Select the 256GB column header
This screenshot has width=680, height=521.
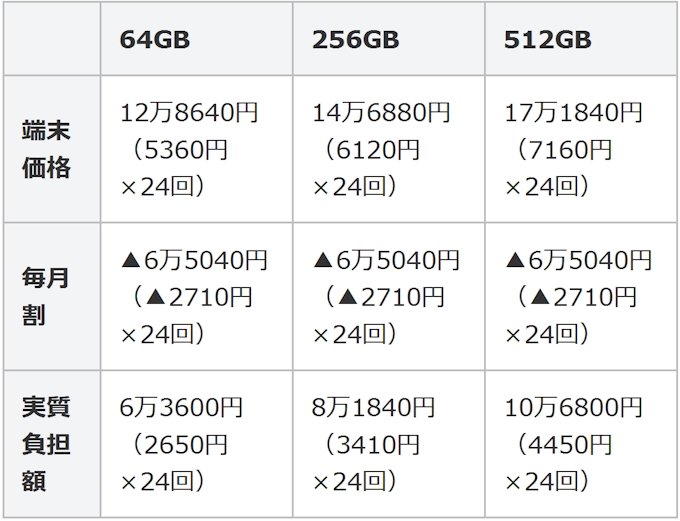coord(355,40)
